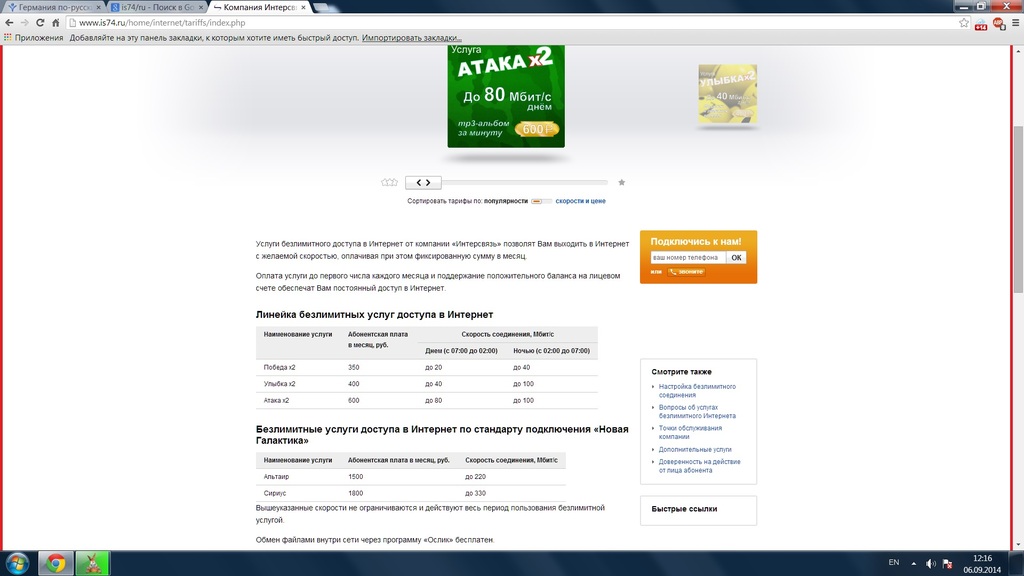This screenshot has height=576, width=1024.
Task: Switch the EN input language indicator
Action: [894, 562]
